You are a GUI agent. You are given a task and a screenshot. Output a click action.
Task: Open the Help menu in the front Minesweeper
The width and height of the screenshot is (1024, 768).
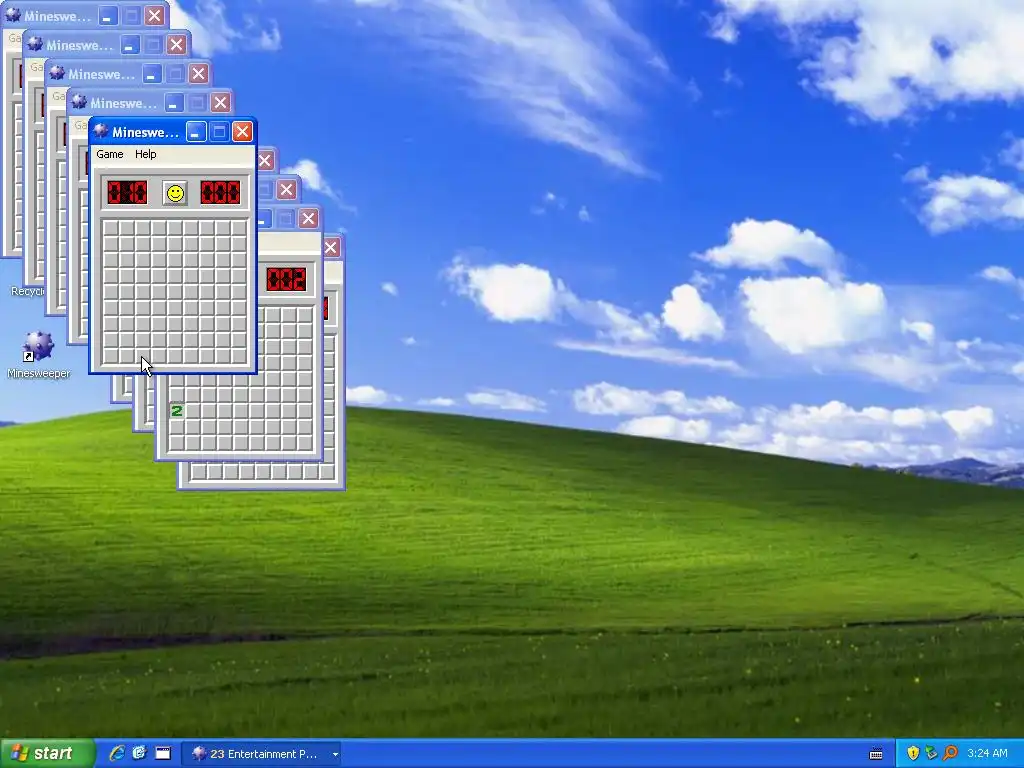pyautogui.click(x=146, y=154)
